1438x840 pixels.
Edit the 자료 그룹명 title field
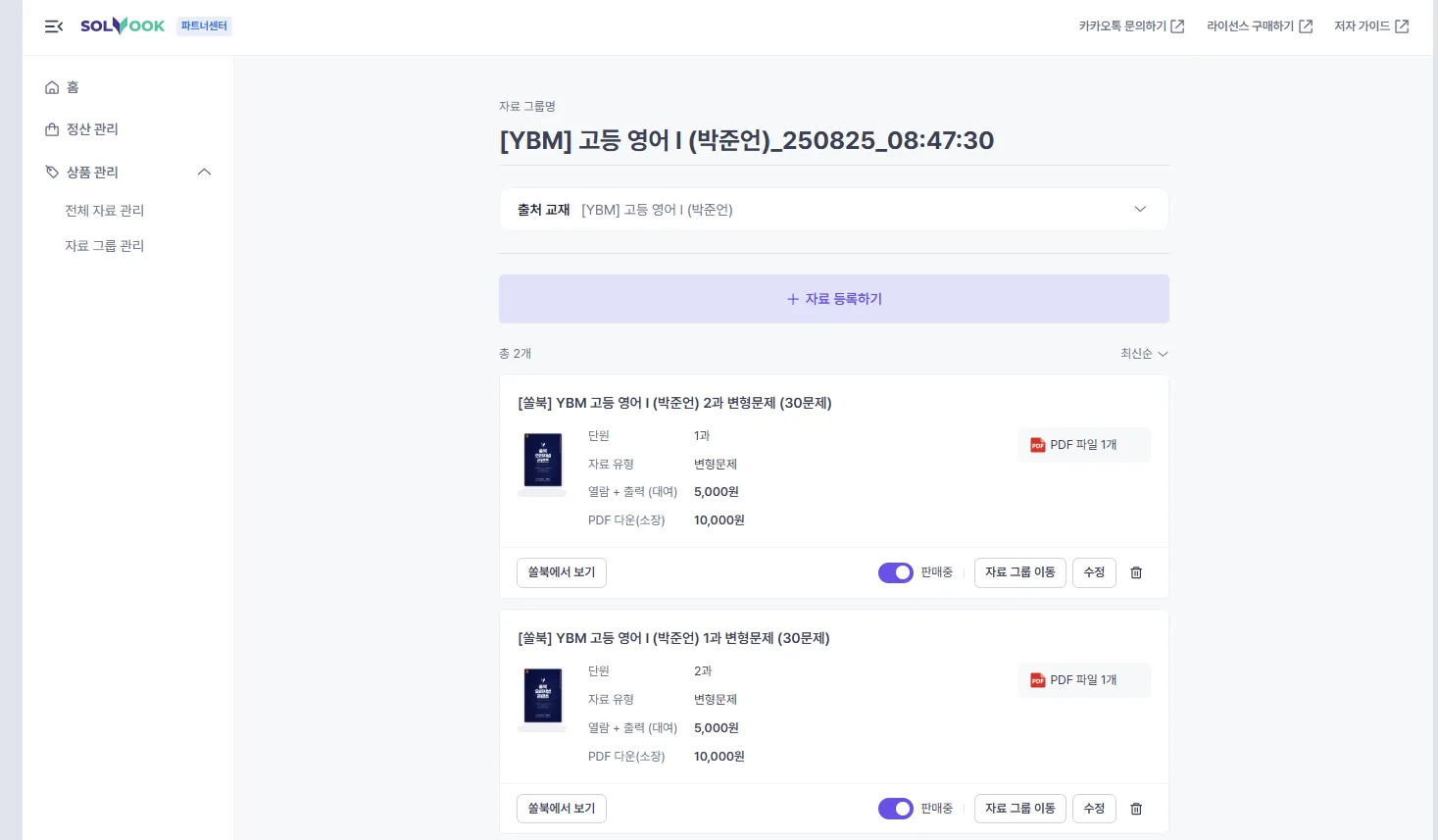834,140
